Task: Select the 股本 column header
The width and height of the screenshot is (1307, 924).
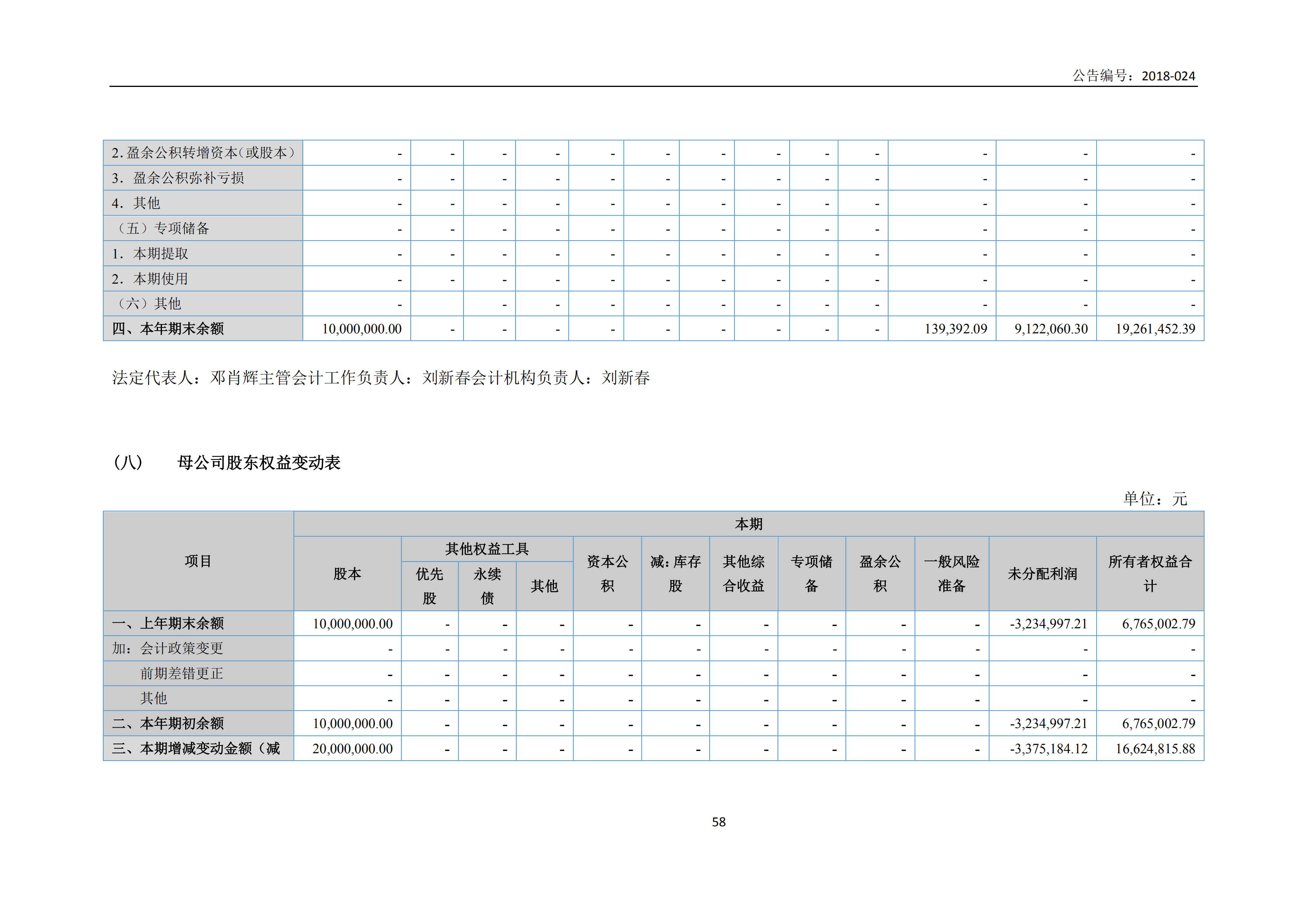Action: [347, 574]
